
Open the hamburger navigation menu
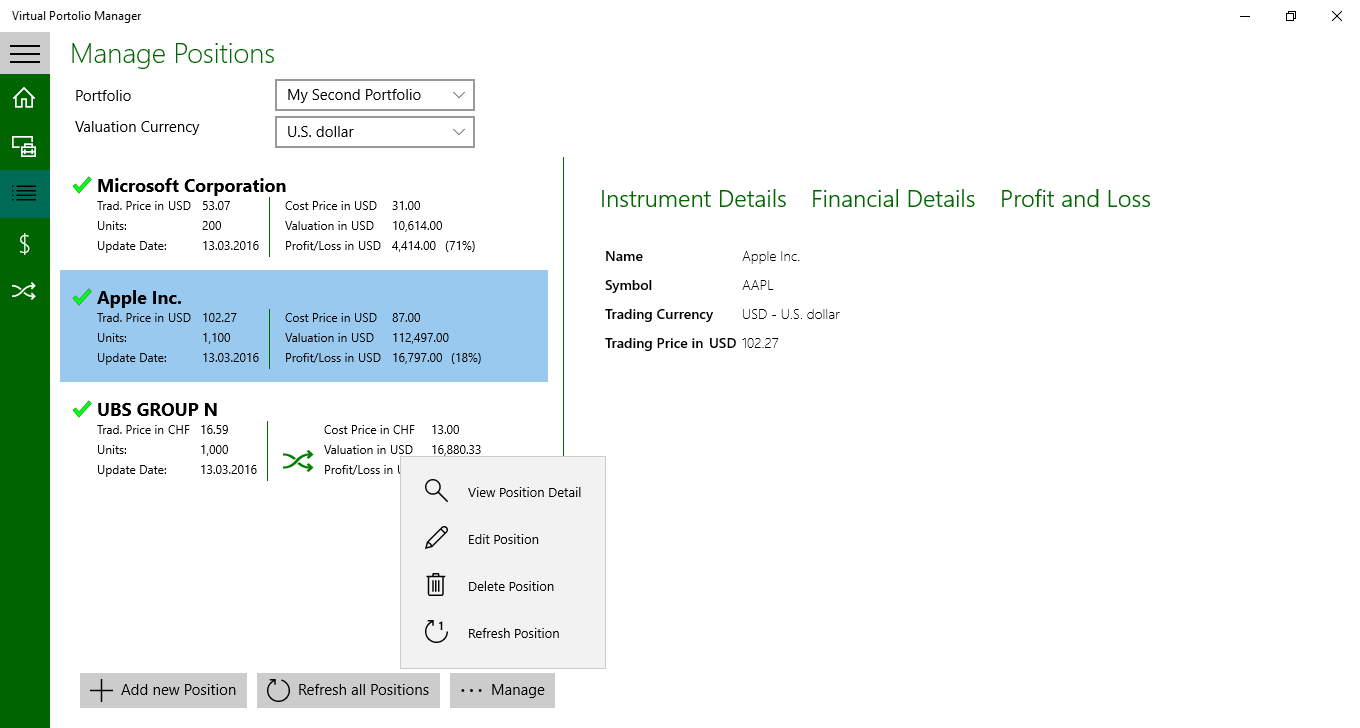pyautogui.click(x=25, y=53)
